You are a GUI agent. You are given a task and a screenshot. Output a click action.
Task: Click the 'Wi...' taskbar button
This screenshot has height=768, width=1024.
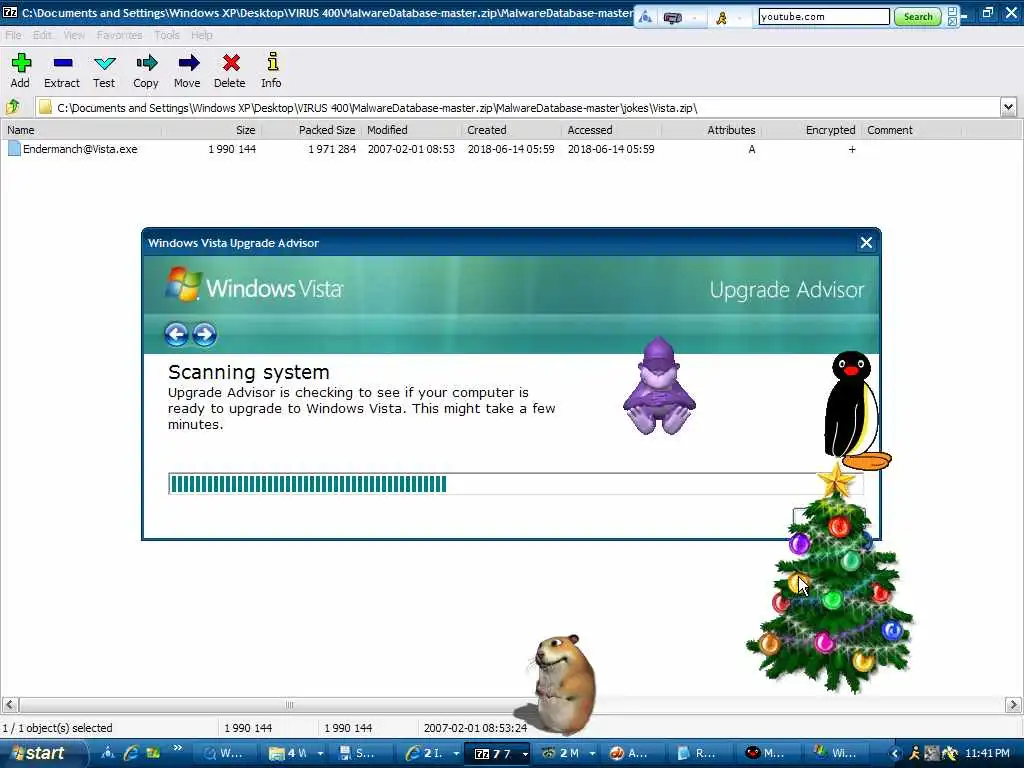[x=839, y=753]
